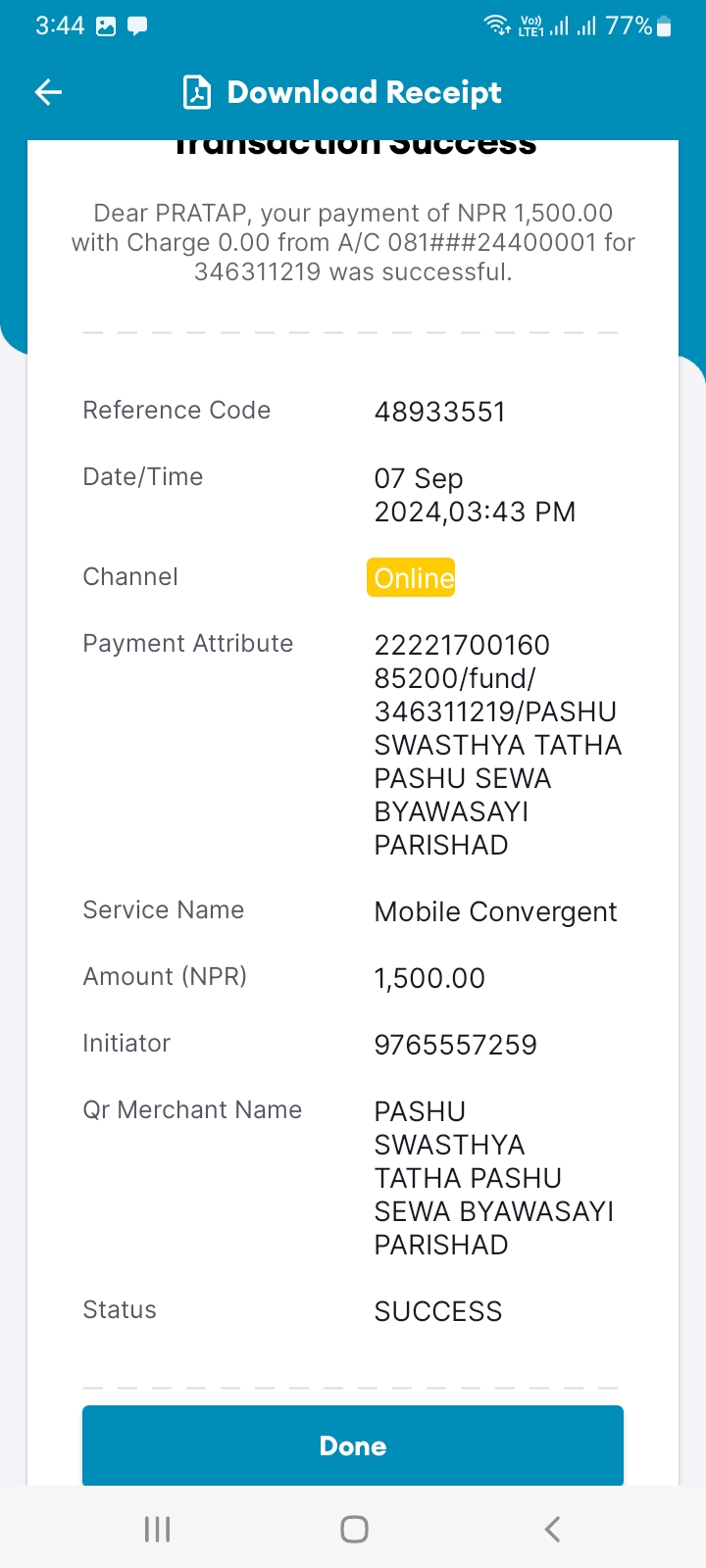Image resolution: width=706 pixels, height=1568 pixels.
Task: Tap the battery indicator icon
Action: (664, 26)
